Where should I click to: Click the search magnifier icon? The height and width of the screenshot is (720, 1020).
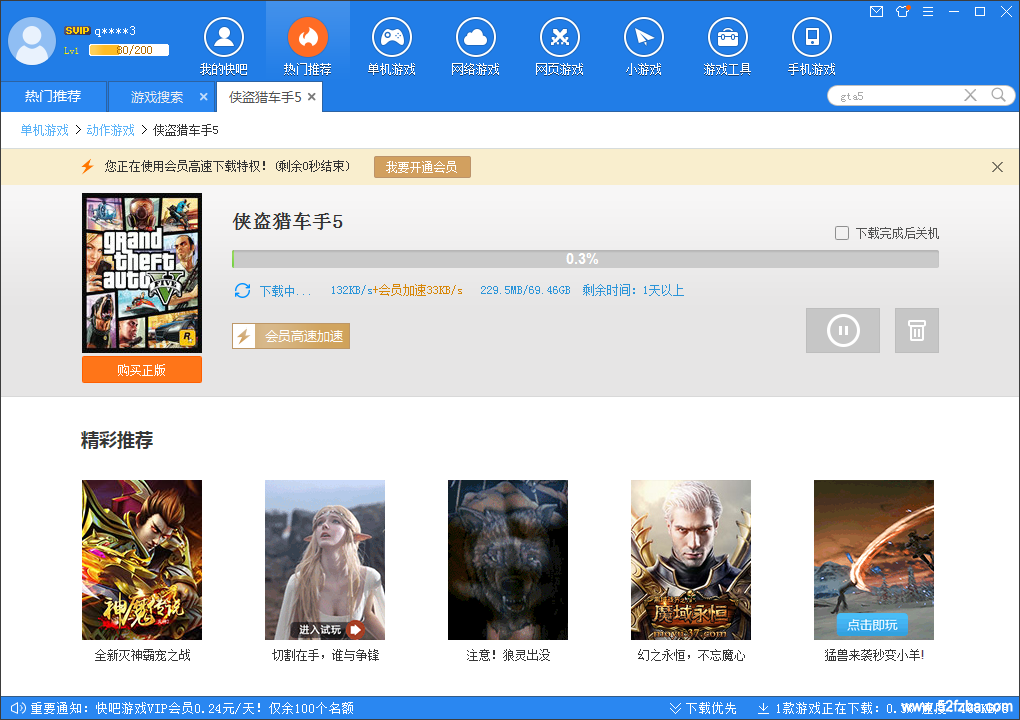tap(999, 96)
